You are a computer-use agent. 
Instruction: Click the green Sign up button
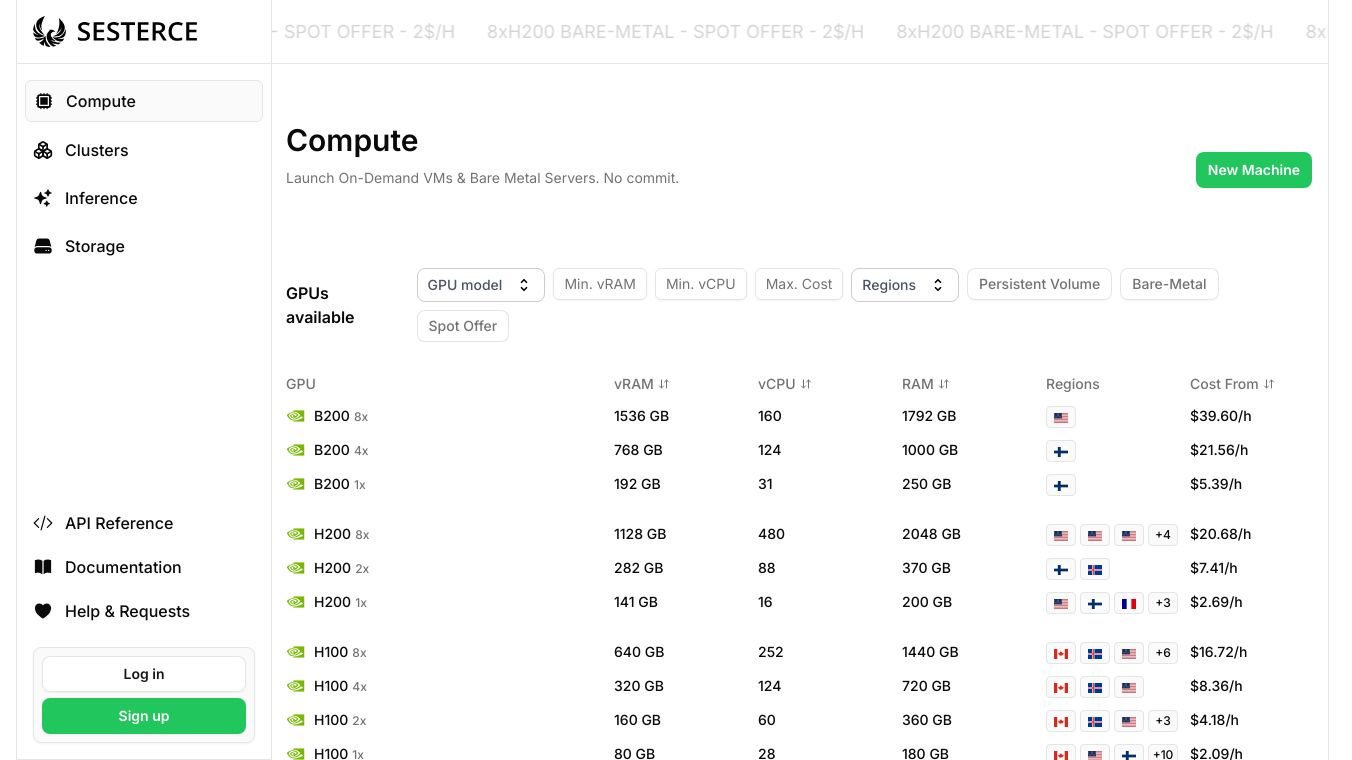[x=144, y=716]
